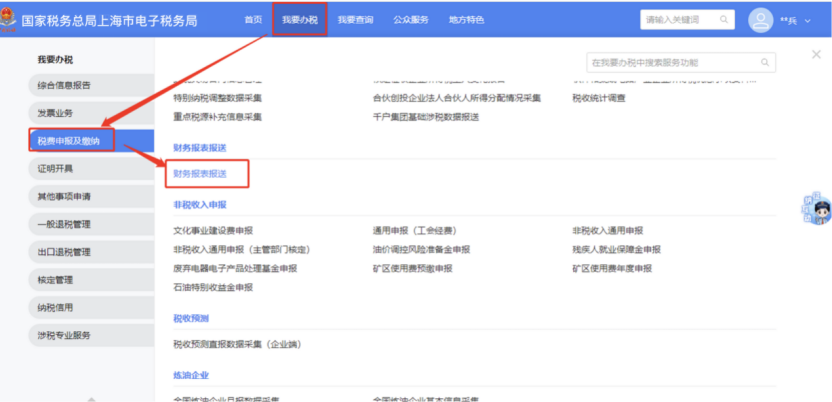
Task: Click the user avatar icon
Action: [761, 20]
